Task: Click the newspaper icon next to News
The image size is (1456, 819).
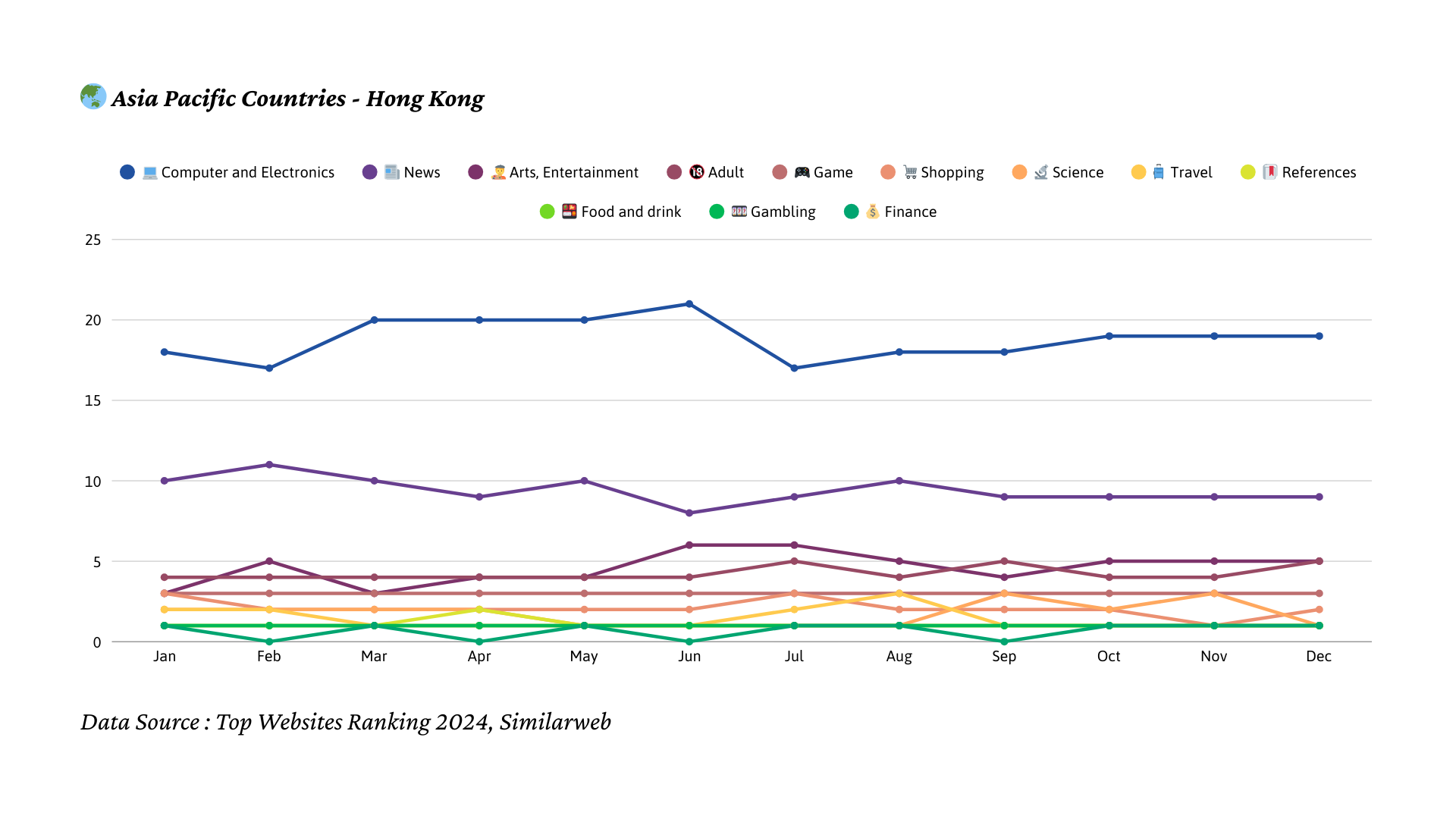Action: tap(391, 172)
